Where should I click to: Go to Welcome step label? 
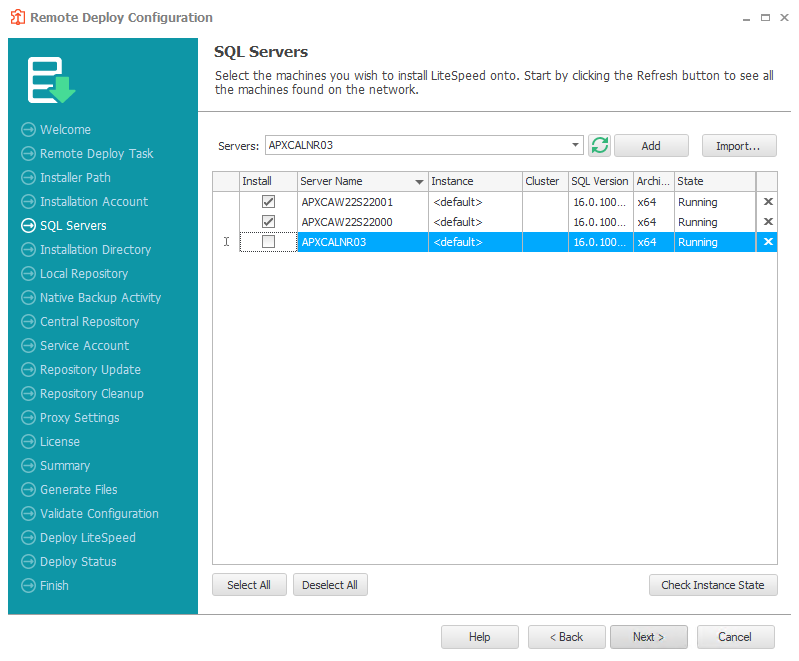pyautogui.click(x=65, y=129)
